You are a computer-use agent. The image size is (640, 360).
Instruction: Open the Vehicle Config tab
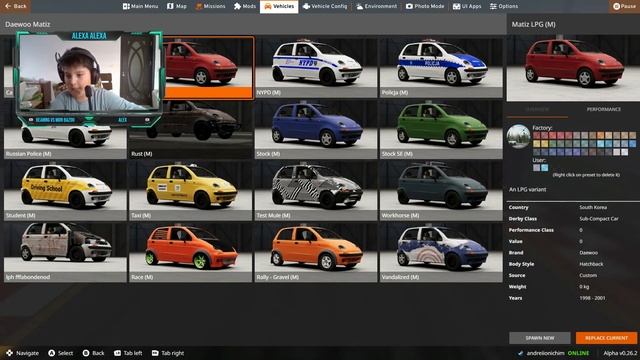point(325,6)
